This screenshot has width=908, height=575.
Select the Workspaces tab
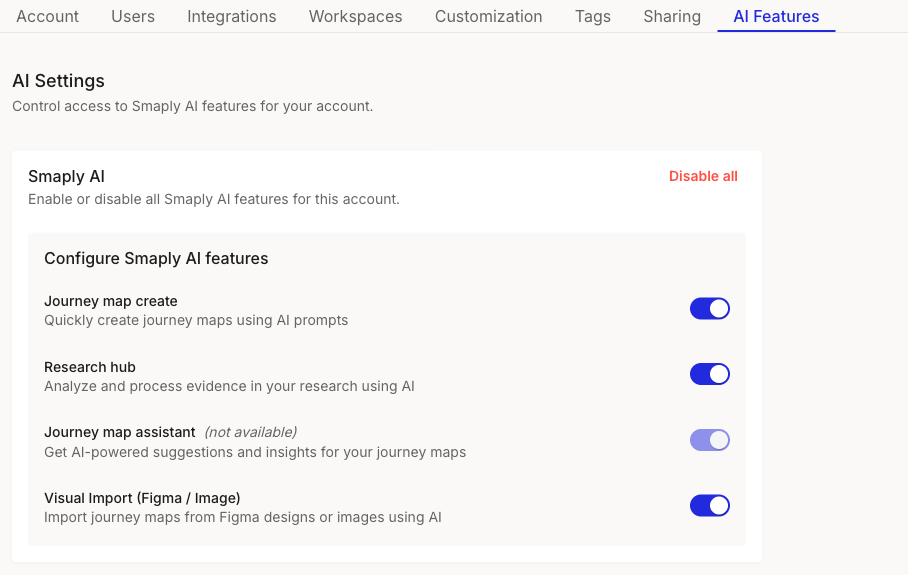(x=356, y=16)
